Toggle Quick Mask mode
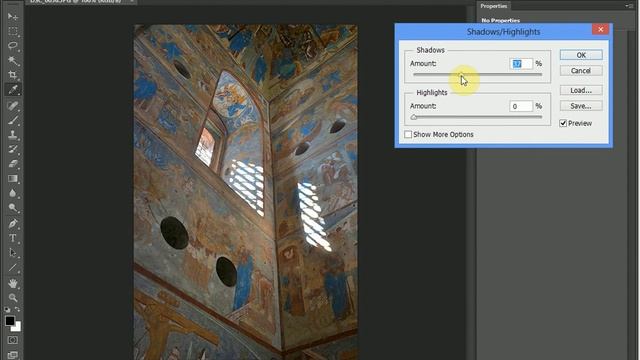The height and width of the screenshot is (360, 640). (x=13, y=340)
